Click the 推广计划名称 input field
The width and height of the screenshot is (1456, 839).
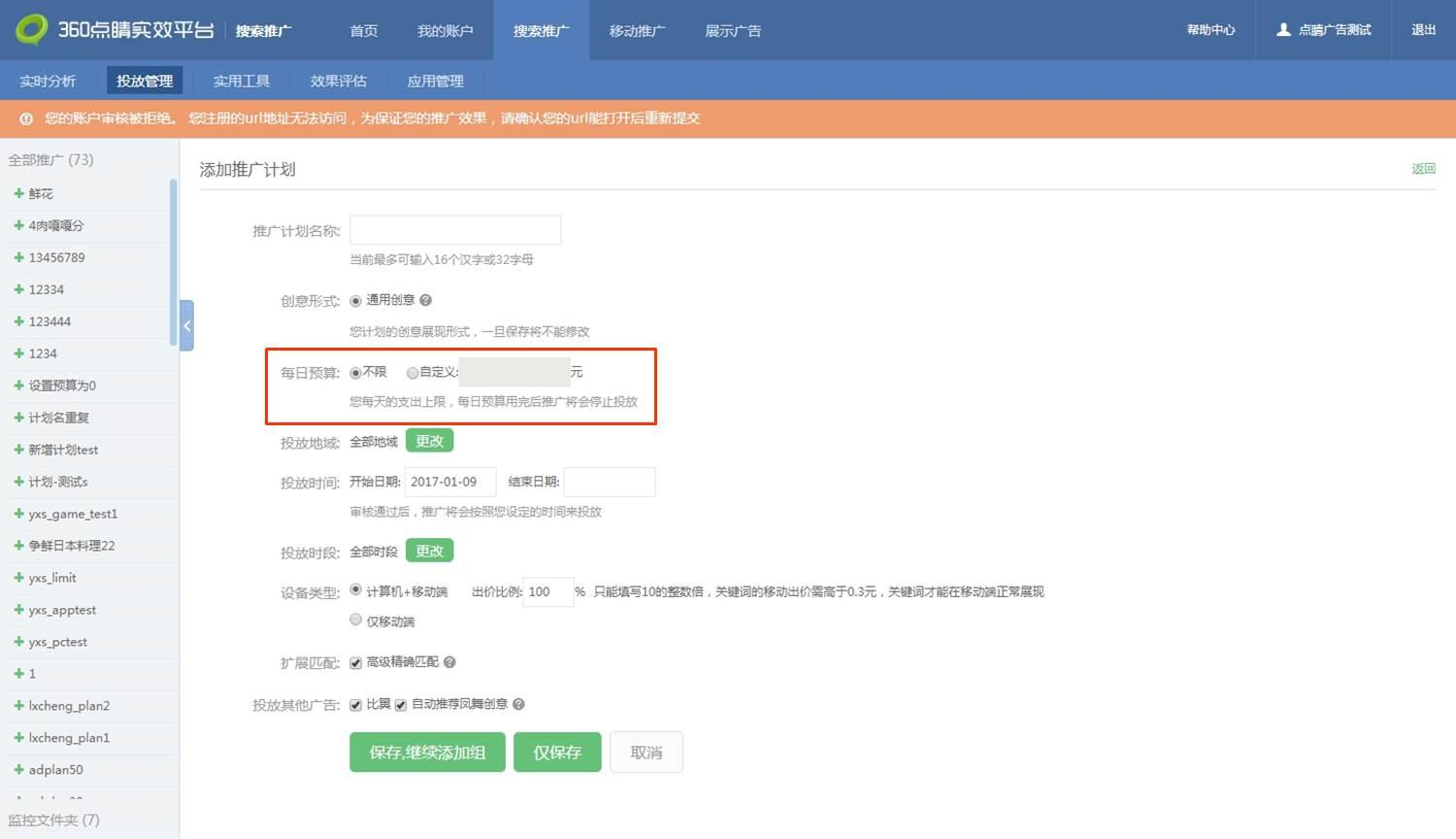pyautogui.click(x=455, y=230)
